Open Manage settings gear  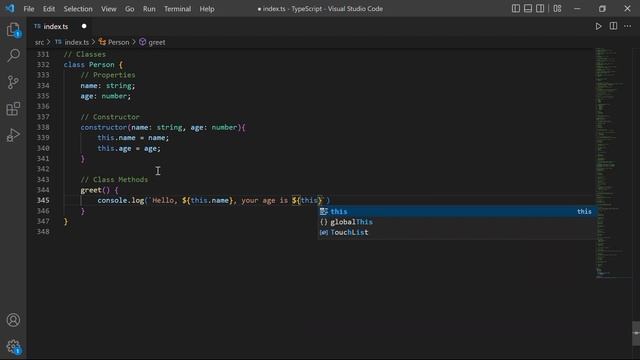point(13,347)
